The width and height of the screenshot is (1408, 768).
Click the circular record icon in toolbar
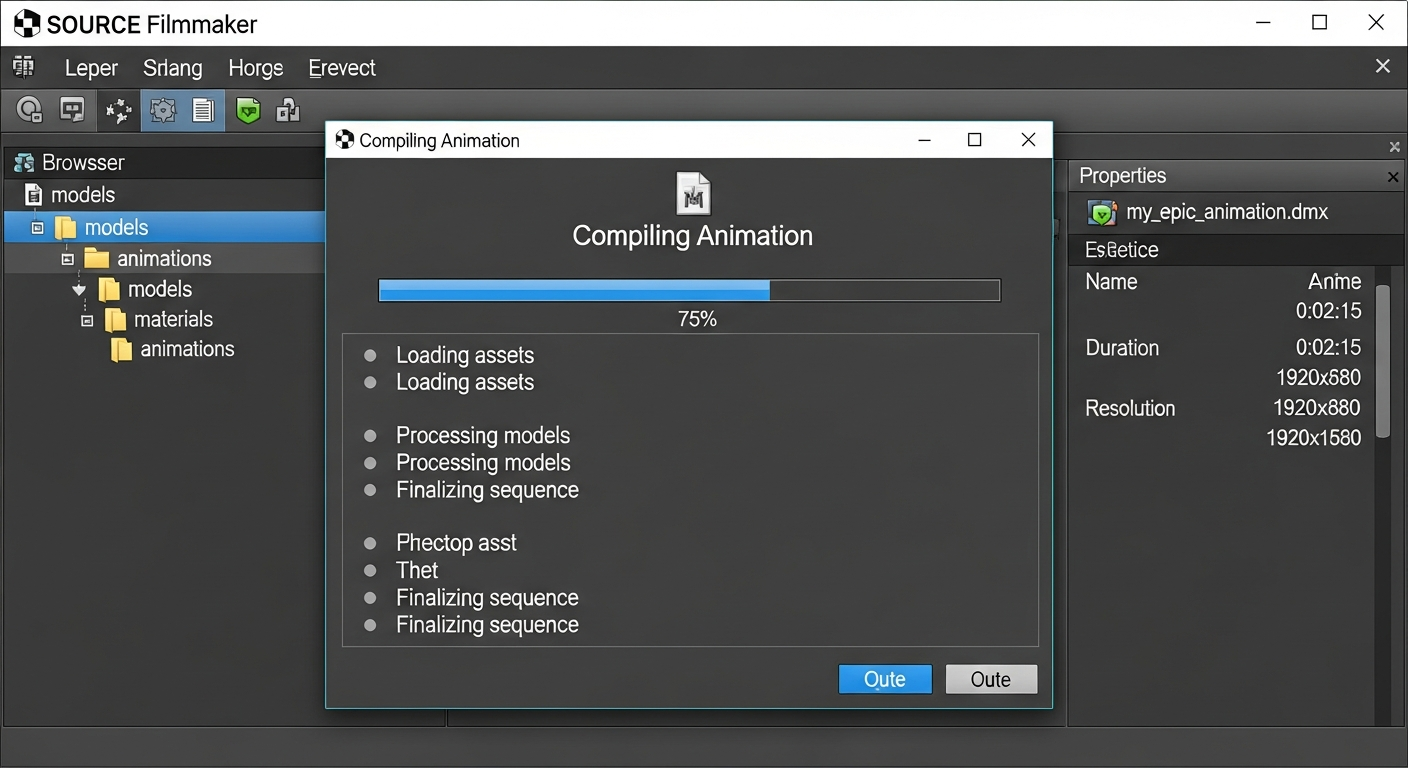30,110
